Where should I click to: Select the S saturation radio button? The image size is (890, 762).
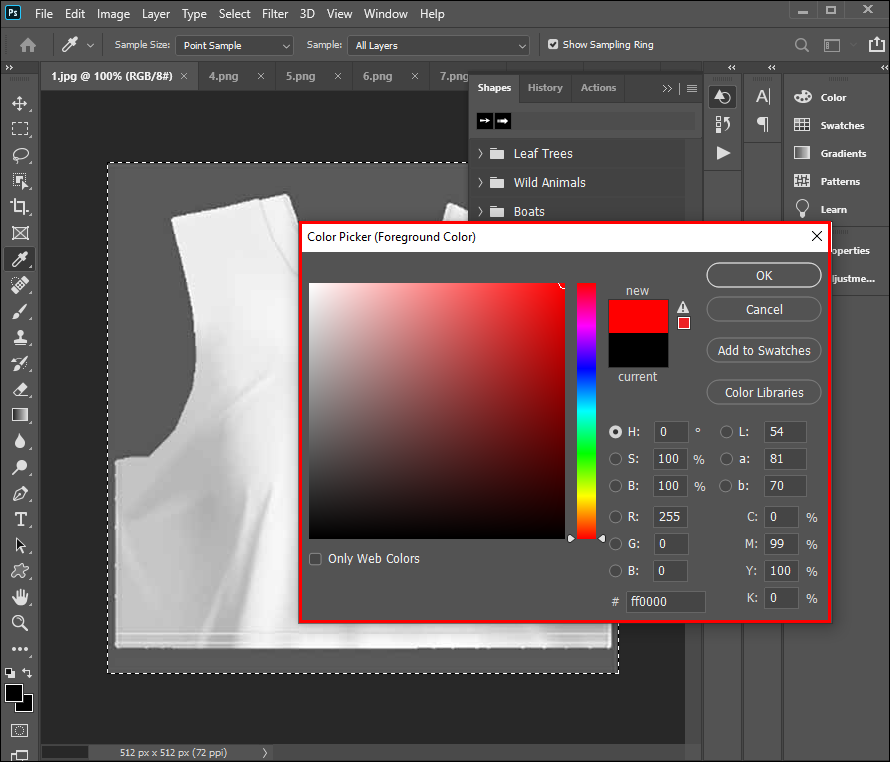tap(616, 459)
